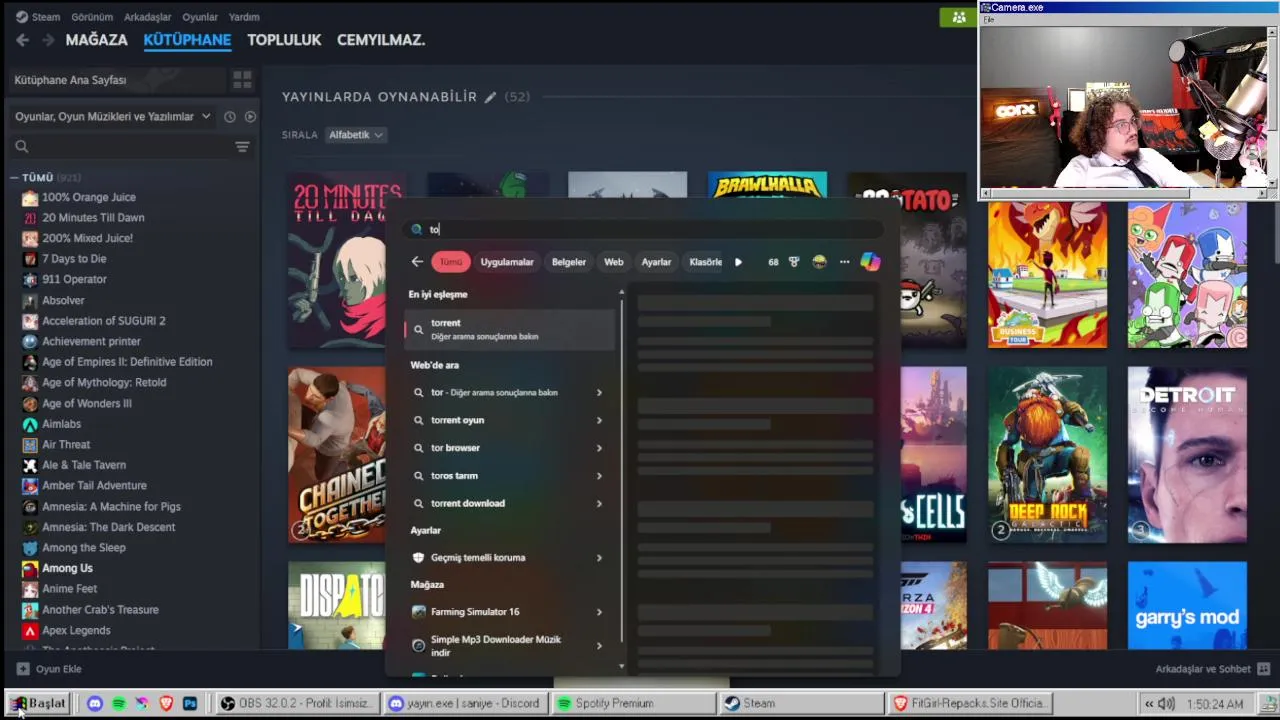
Task: Select the Uygulamalar search filter tab
Action: click(x=507, y=262)
